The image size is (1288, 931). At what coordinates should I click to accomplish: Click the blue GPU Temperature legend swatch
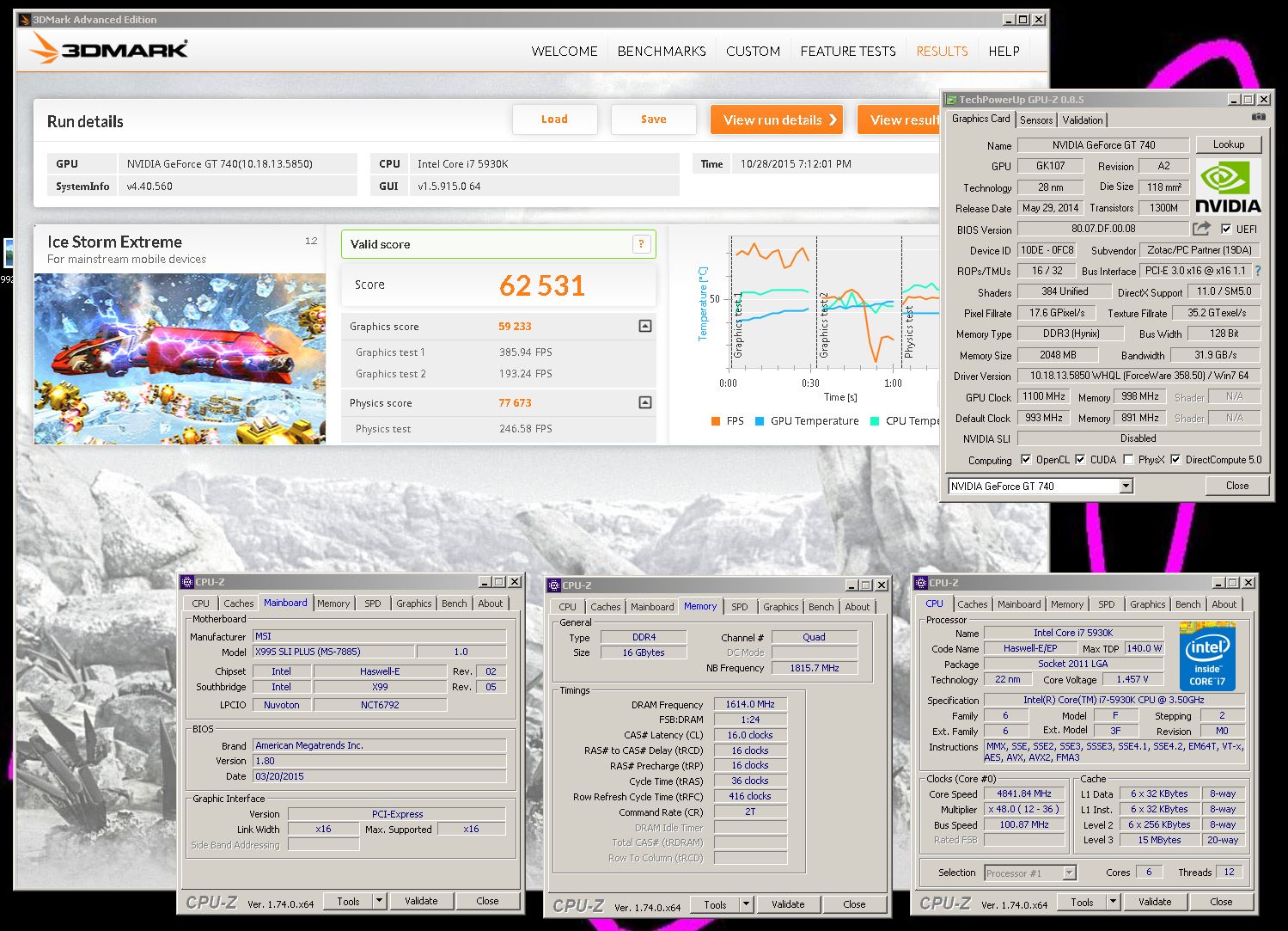pos(760,421)
